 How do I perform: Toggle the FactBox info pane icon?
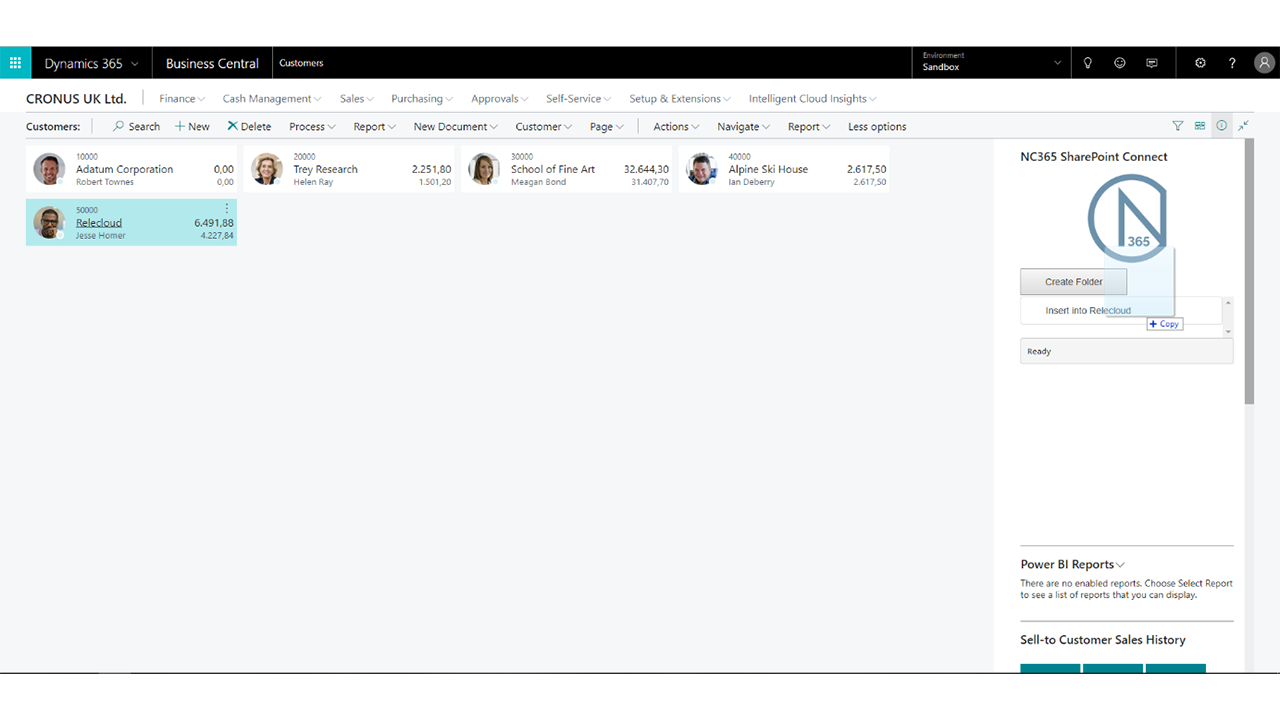(1222, 126)
